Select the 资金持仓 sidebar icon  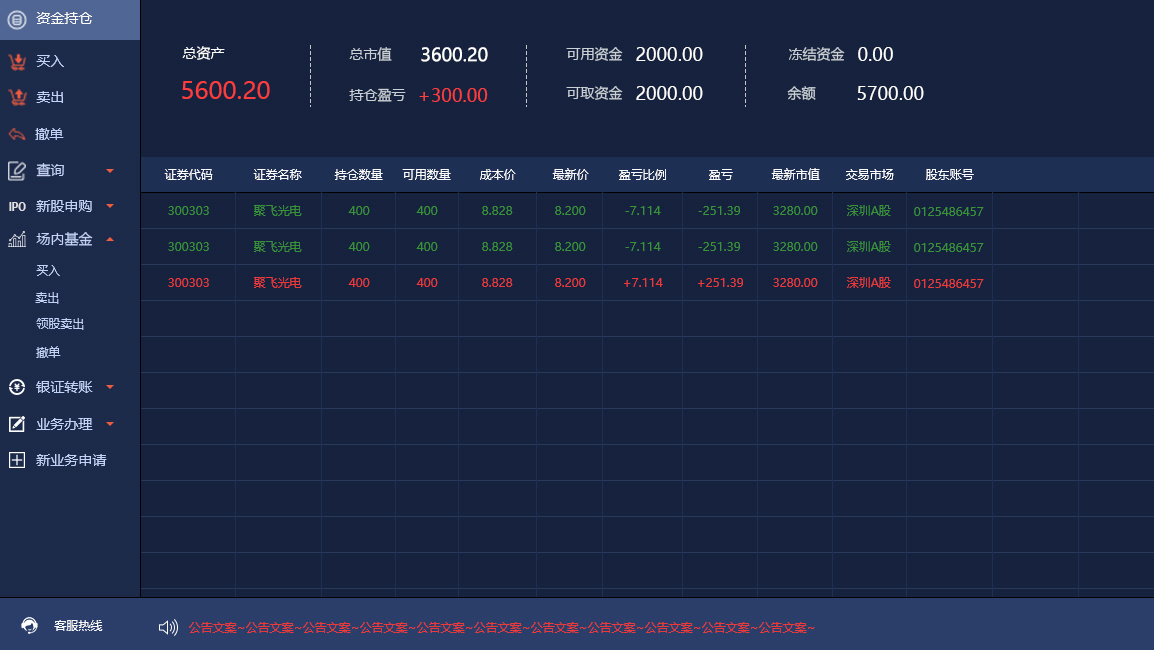(16, 18)
